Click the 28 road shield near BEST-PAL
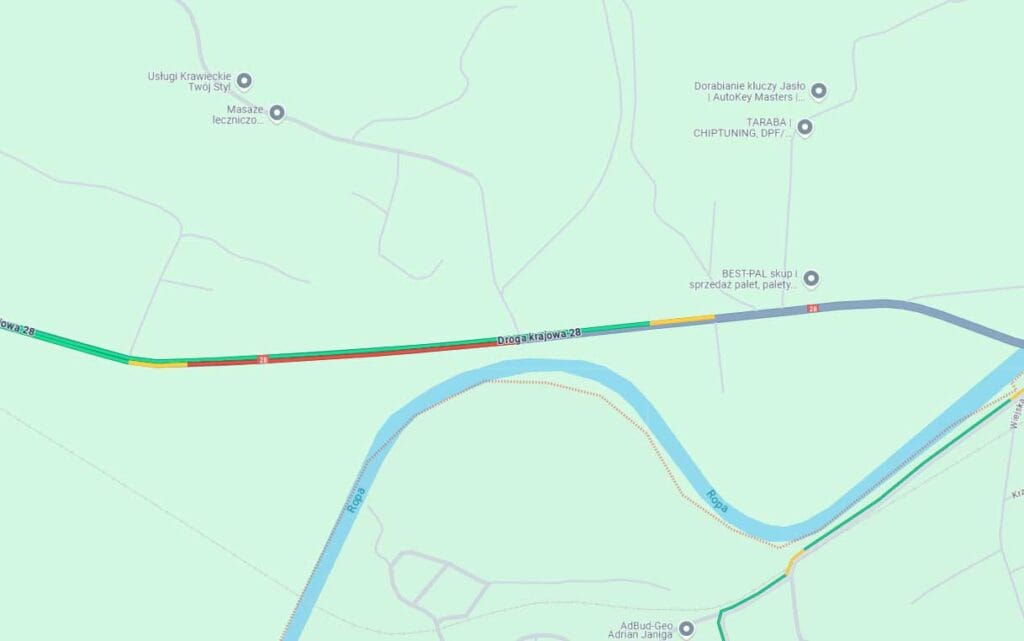The height and width of the screenshot is (641, 1024). pyautogui.click(x=812, y=309)
